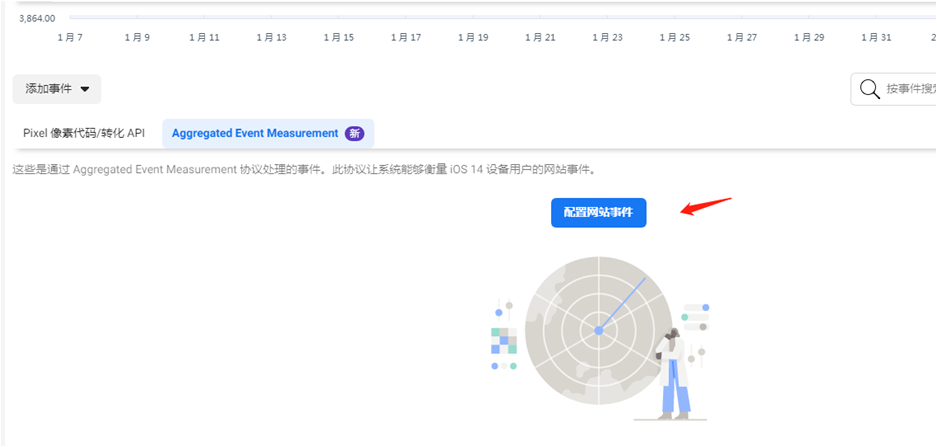Select the Aggregated Event Measurement tab

255,133
